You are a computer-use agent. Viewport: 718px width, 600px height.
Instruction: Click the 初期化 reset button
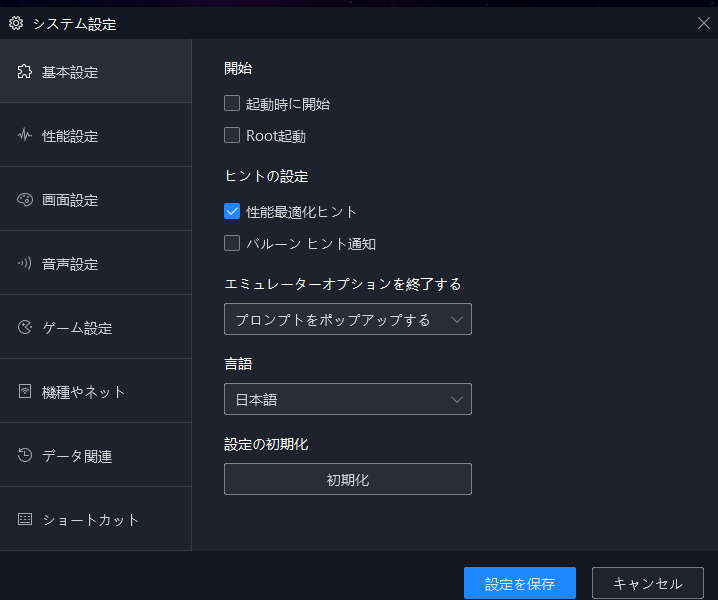point(348,479)
